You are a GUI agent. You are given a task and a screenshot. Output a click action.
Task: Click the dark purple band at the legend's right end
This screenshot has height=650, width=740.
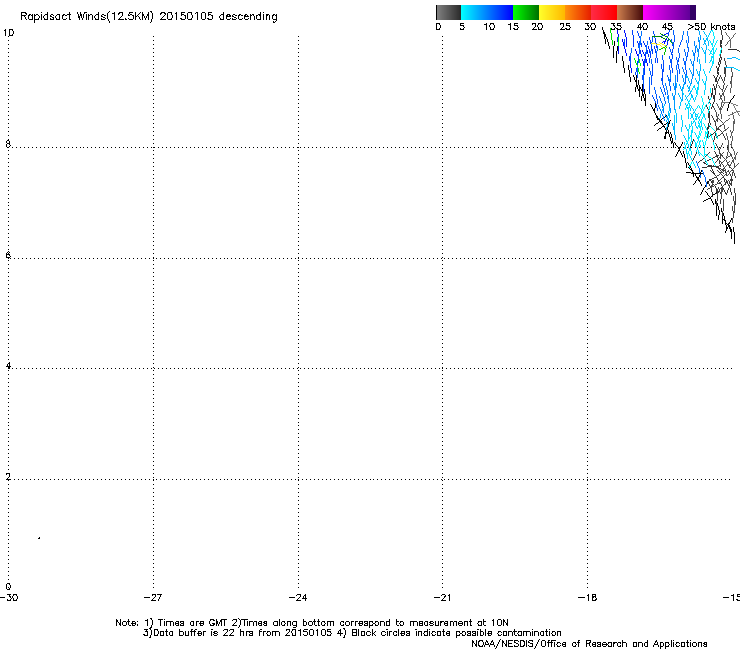(x=692, y=12)
